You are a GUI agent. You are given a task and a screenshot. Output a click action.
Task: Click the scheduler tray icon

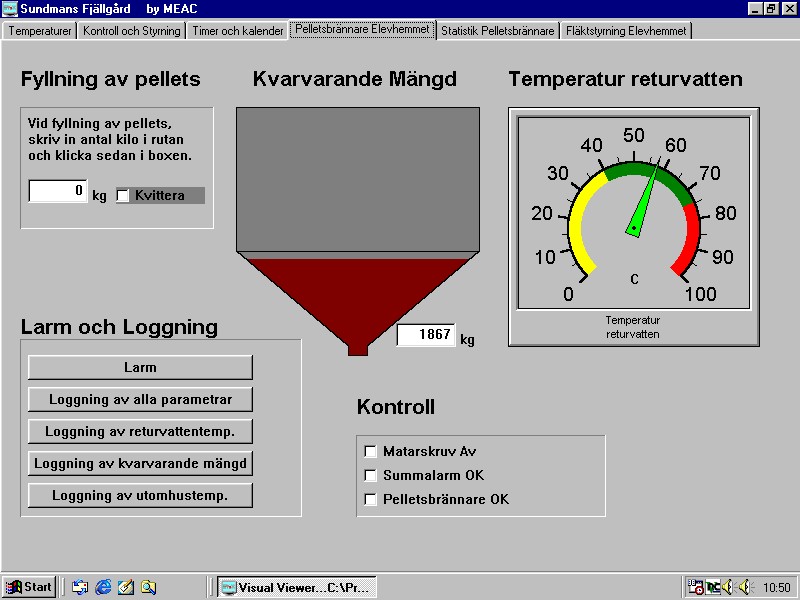pos(695,587)
